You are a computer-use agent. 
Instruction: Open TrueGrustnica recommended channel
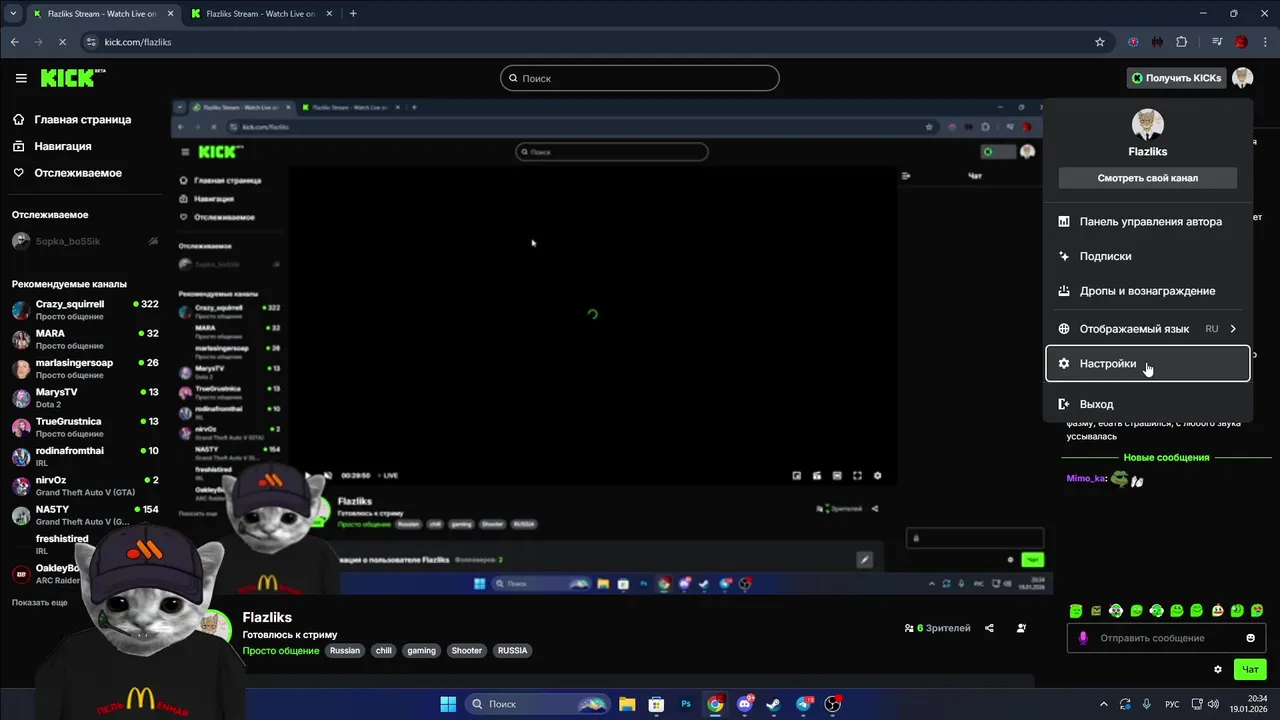pos(85,427)
